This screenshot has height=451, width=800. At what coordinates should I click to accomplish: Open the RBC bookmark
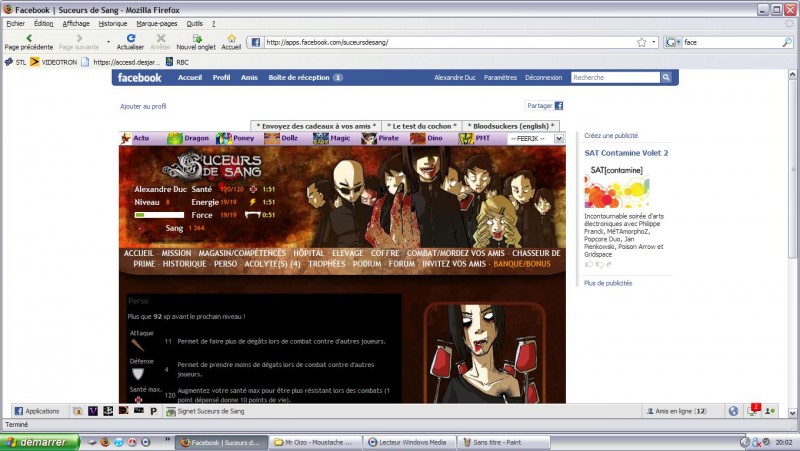(177, 62)
